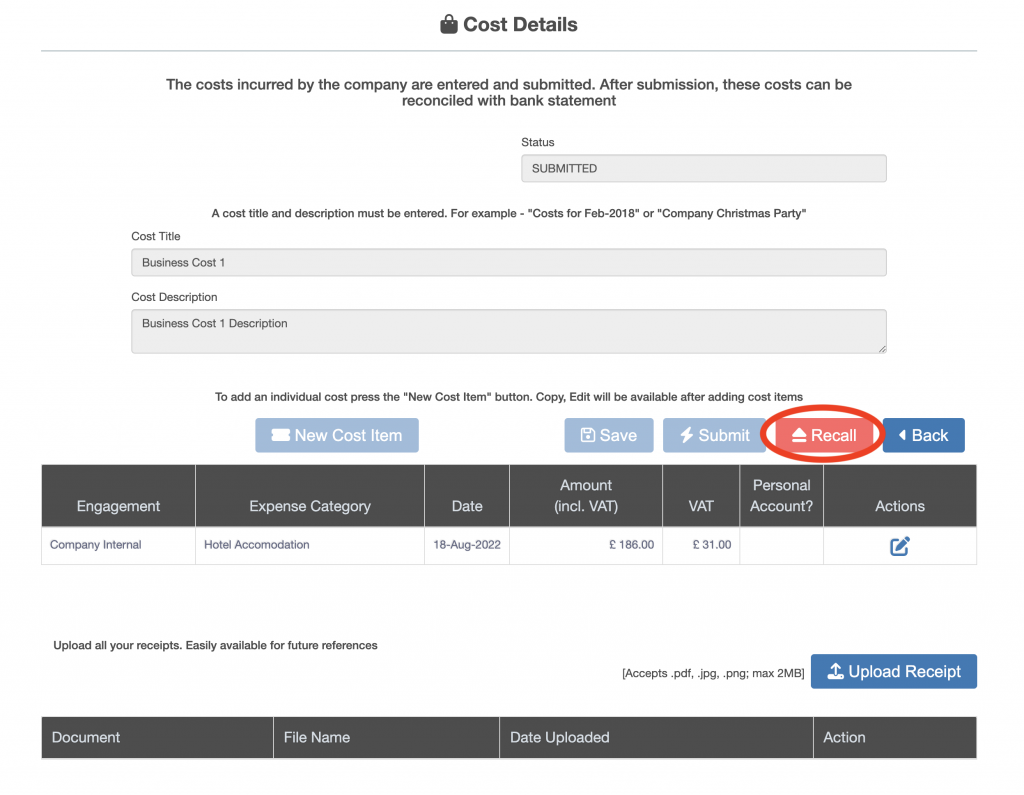Click the Personal Account? column header
This screenshot has height=795, width=1024.
pyautogui.click(x=781, y=496)
